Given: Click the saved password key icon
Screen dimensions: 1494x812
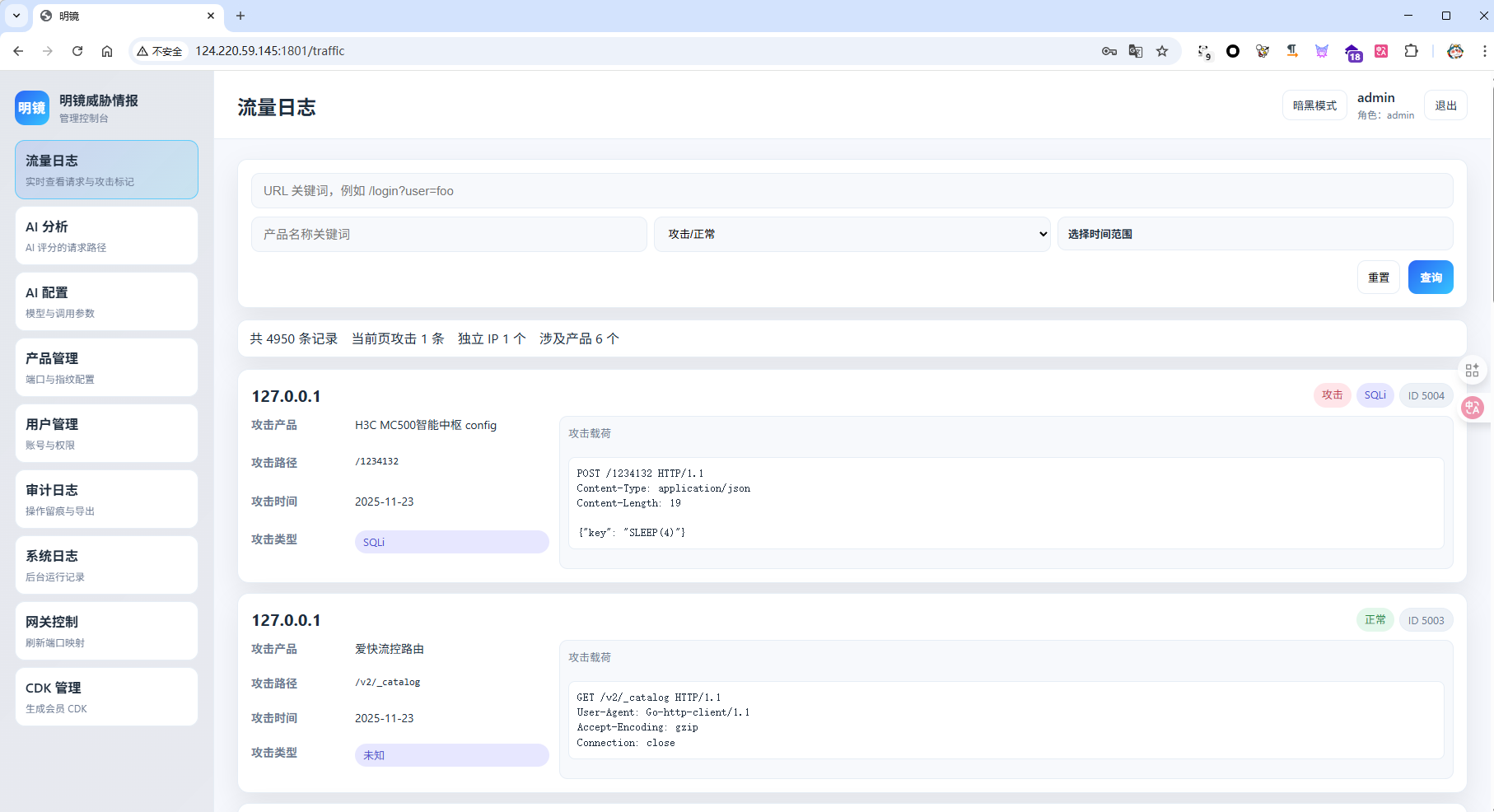Looking at the screenshot, I should pos(1109,51).
